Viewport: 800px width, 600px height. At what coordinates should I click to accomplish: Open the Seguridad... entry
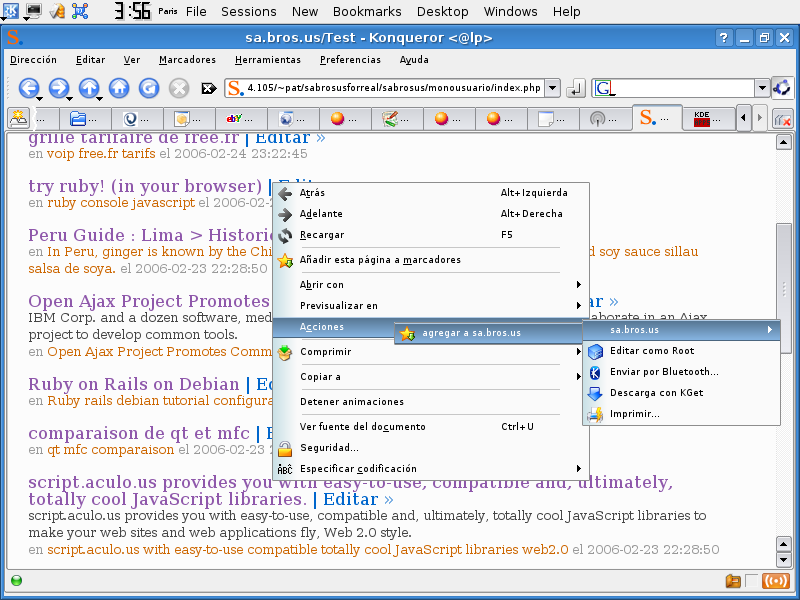(x=431, y=447)
